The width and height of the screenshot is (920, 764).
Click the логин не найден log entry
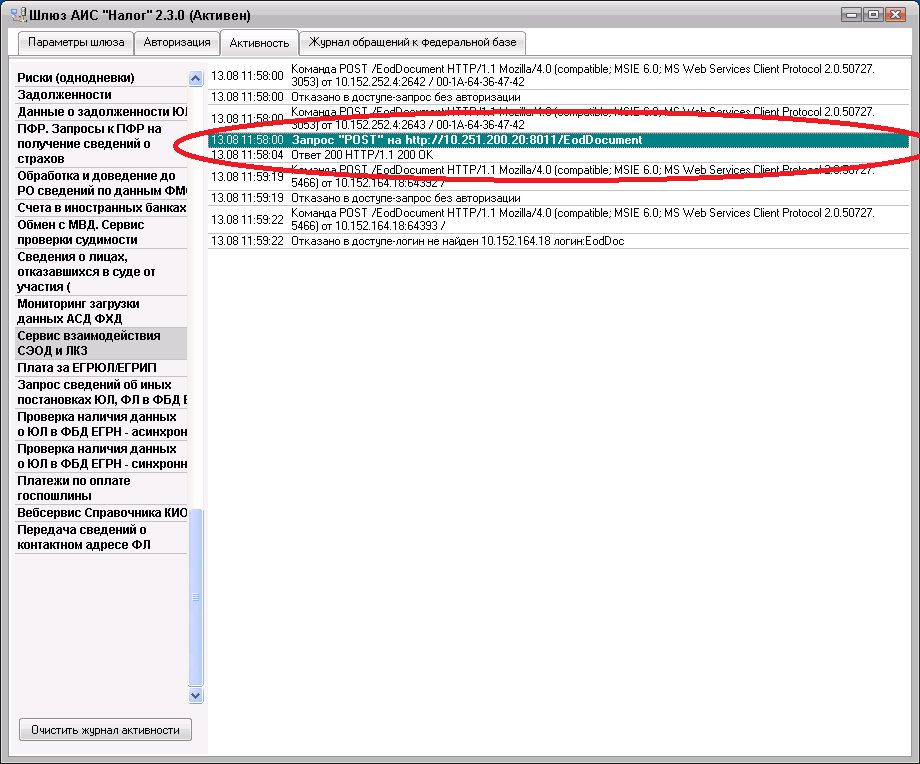[457, 241]
